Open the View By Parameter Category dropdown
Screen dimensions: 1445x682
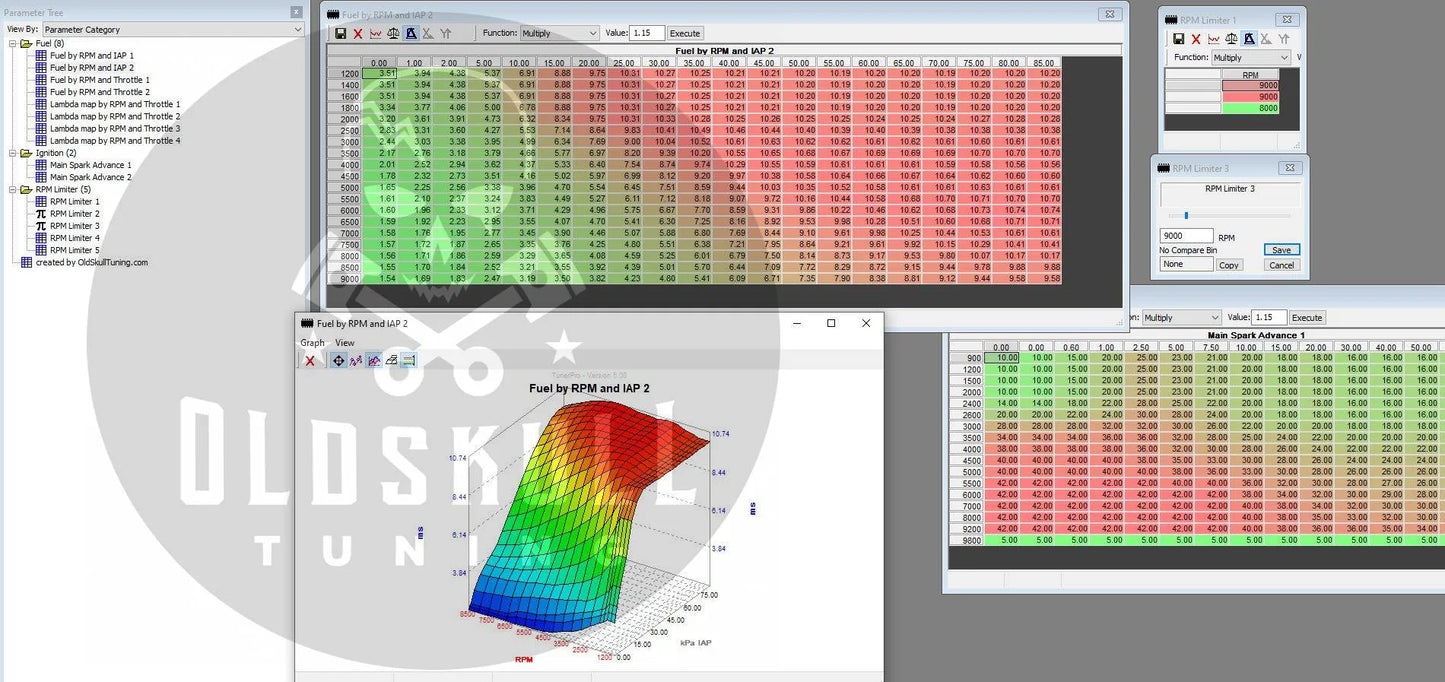(172, 30)
